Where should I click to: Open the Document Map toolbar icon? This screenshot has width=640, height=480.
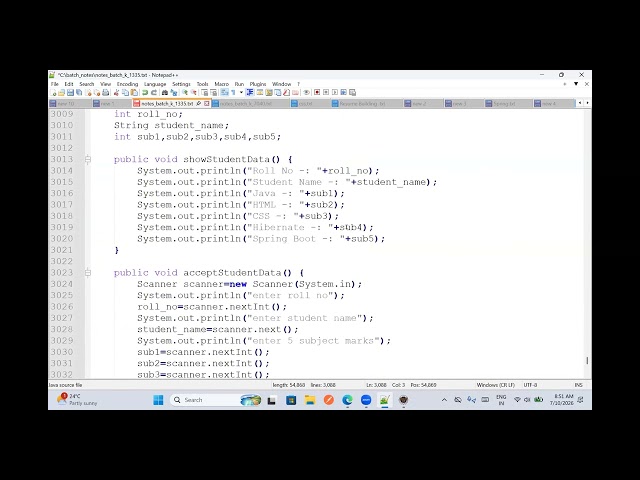[x=269, y=93]
